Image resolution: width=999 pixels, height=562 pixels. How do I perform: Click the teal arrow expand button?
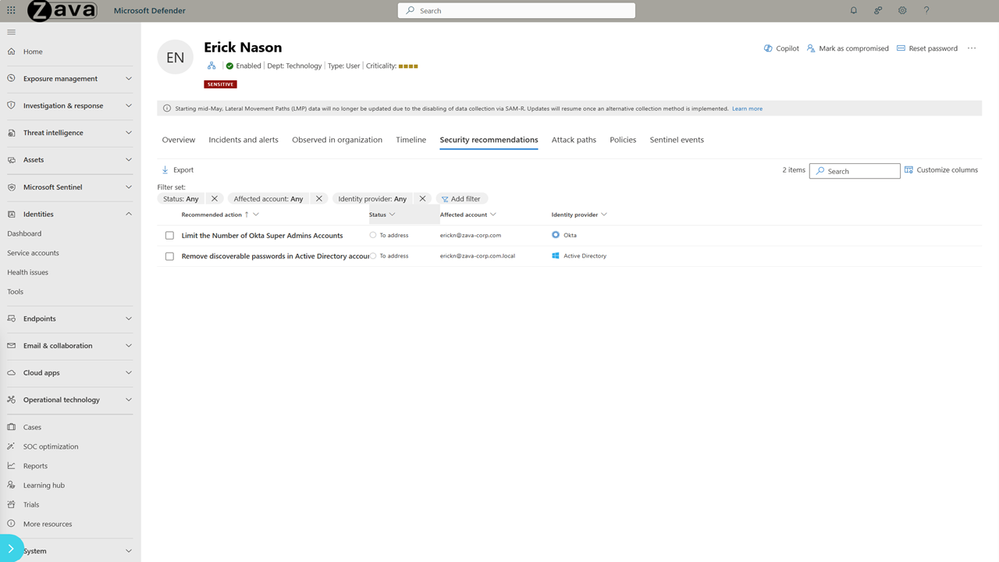pos(11,549)
